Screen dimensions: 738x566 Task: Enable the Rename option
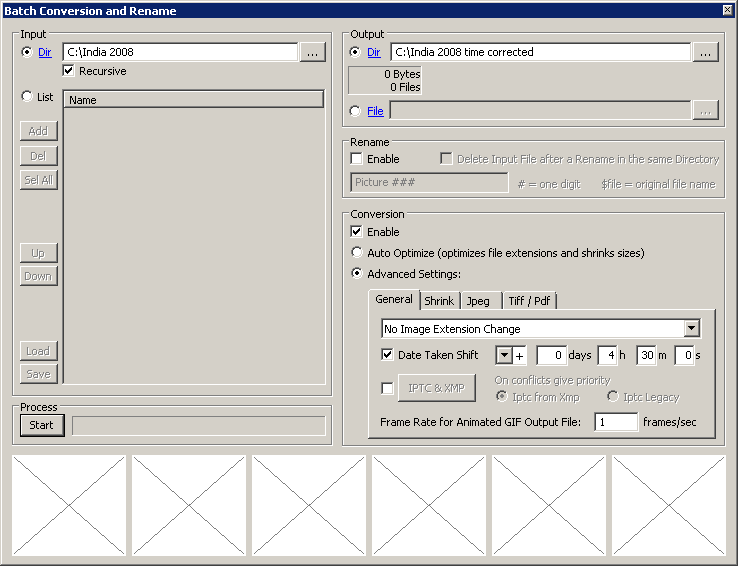[356, 159]
